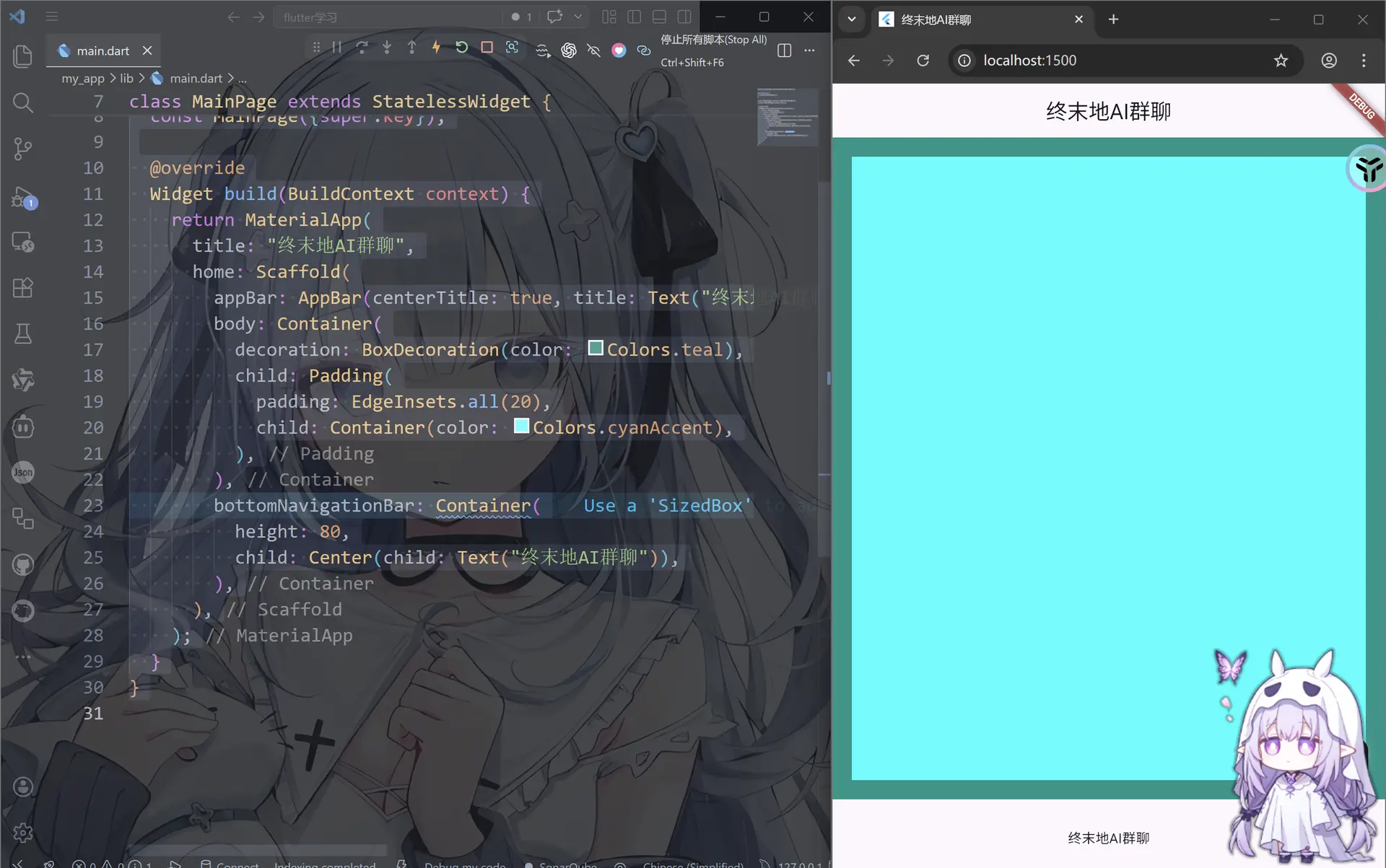Click the drag handle of debug toolbar

coord(316,48)
